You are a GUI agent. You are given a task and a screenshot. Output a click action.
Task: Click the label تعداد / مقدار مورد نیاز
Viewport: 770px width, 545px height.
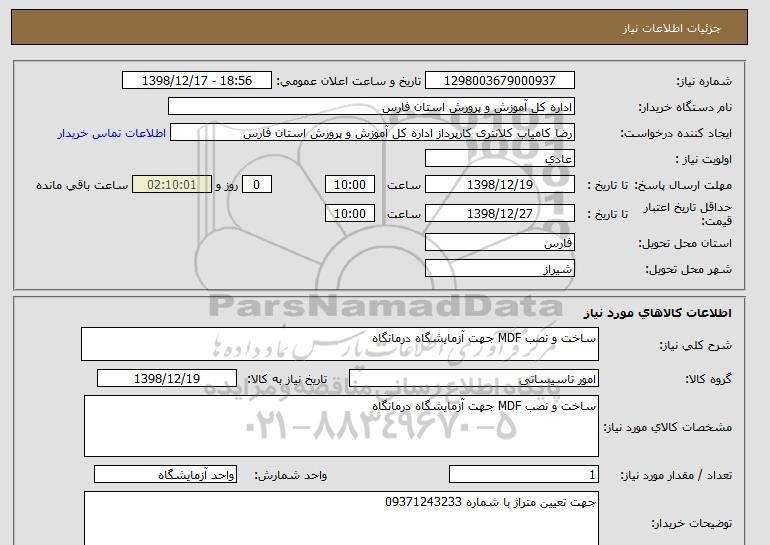[x=676, y=475]
